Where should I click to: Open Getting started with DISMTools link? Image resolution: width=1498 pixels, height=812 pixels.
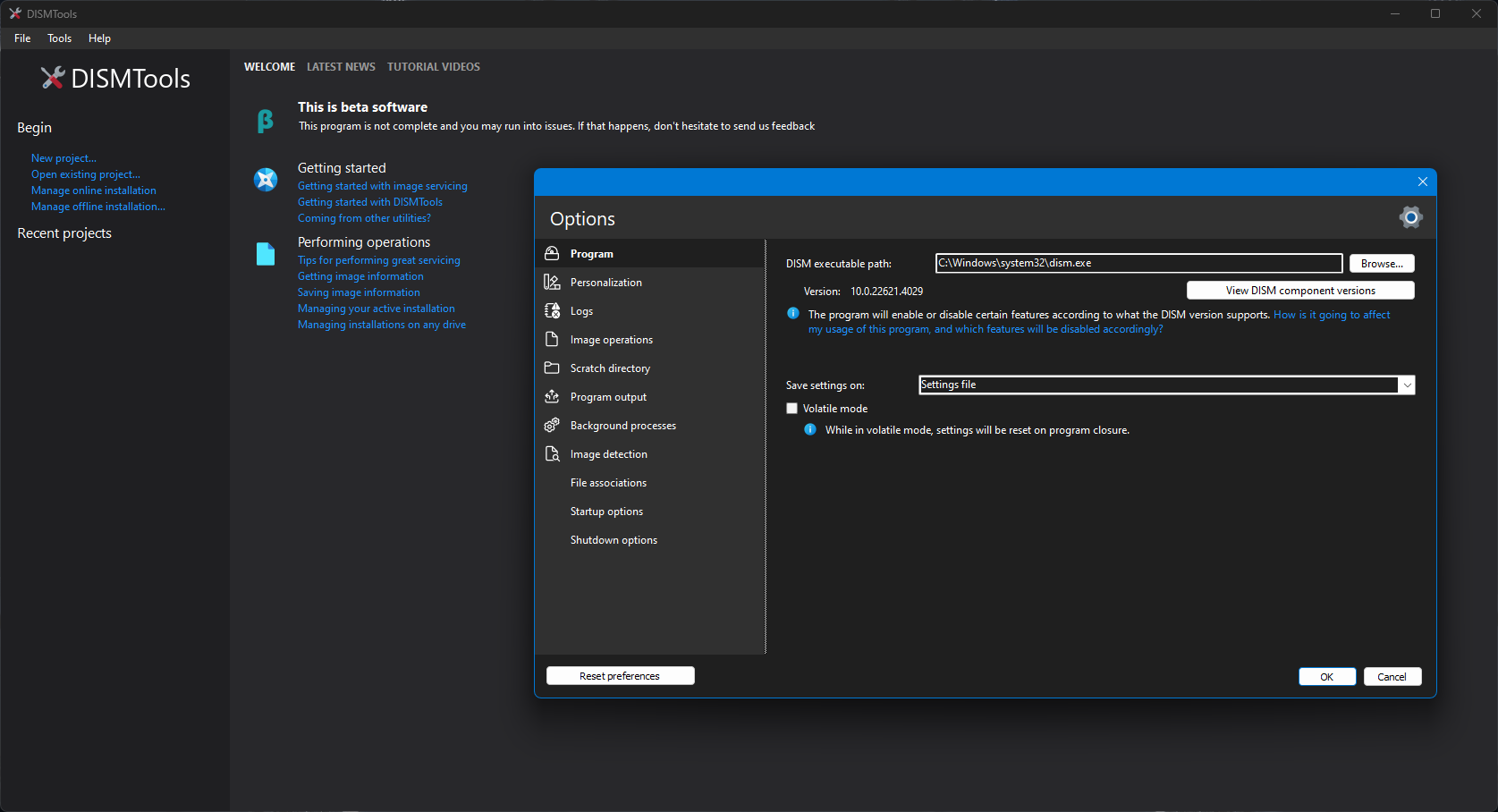(370, 202)
